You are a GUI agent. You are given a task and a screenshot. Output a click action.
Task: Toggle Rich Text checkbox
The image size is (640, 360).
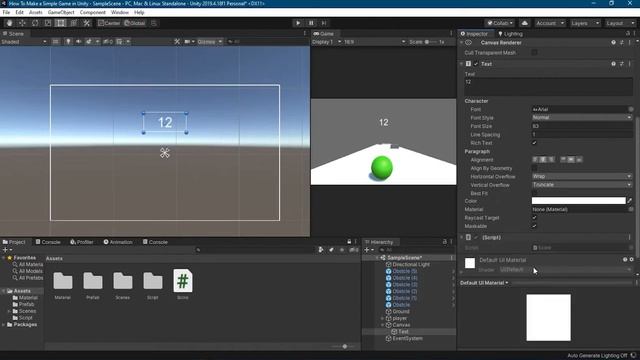tap(534, 143)
